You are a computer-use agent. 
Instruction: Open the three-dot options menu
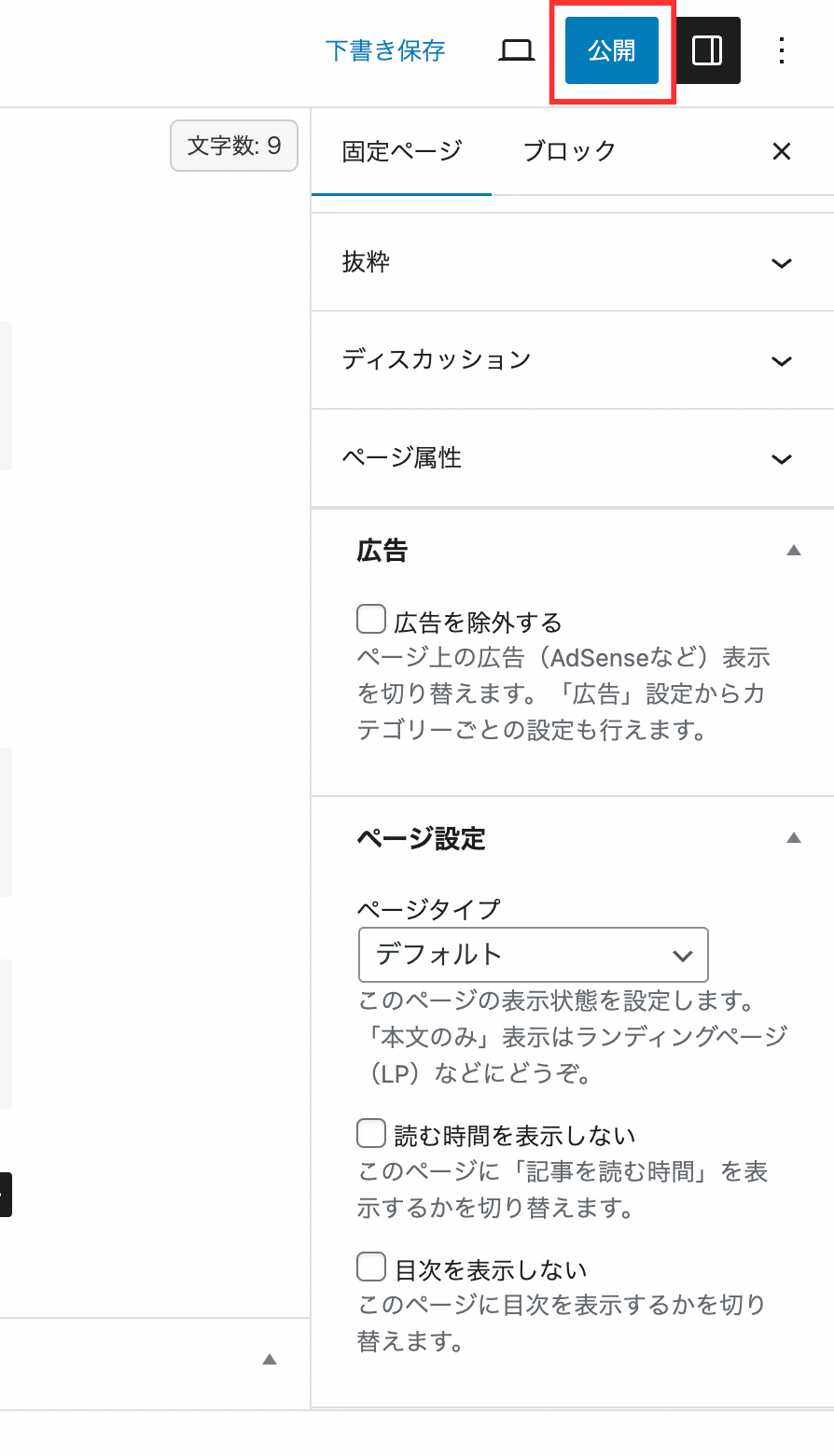(783, 50)
